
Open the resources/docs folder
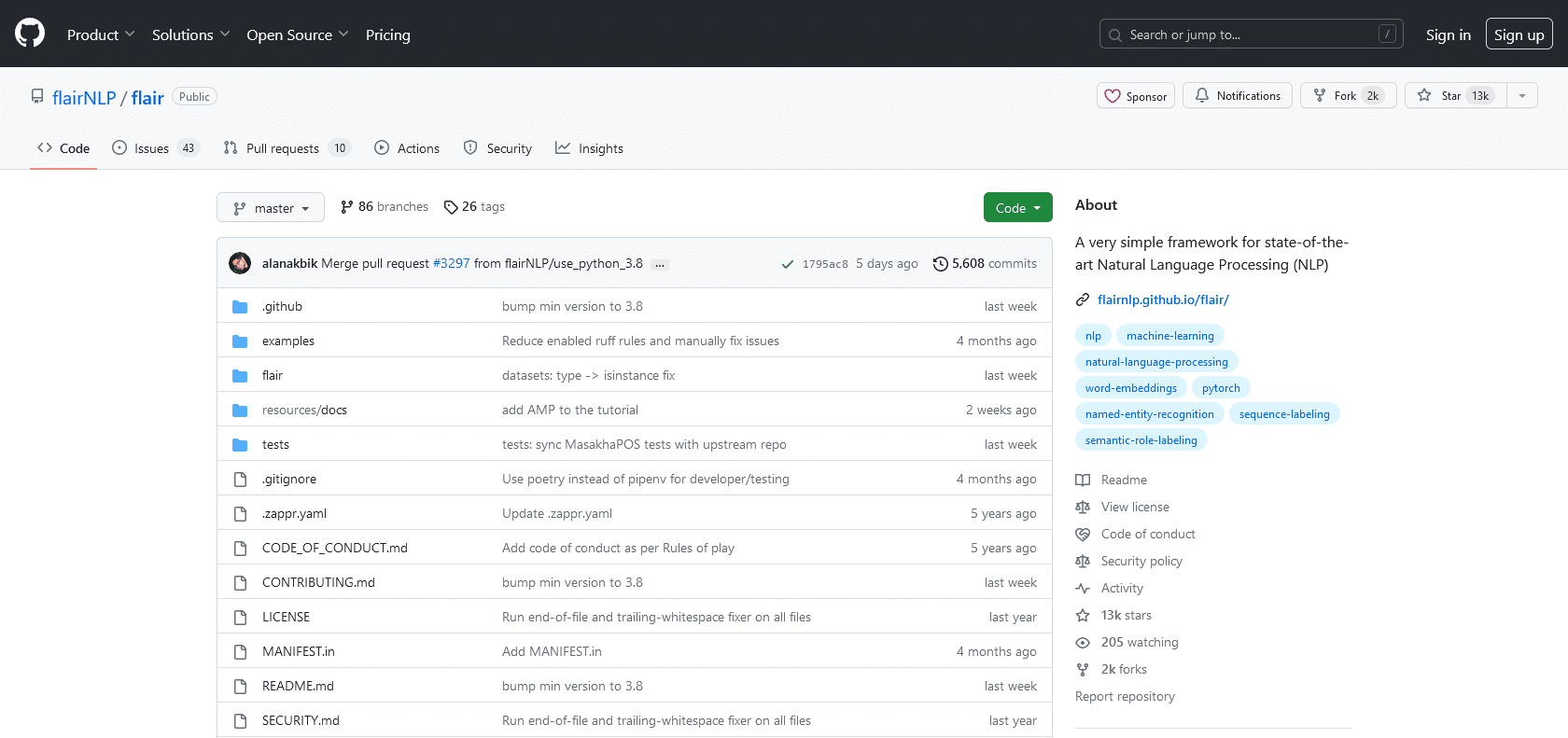coord(304,410)
